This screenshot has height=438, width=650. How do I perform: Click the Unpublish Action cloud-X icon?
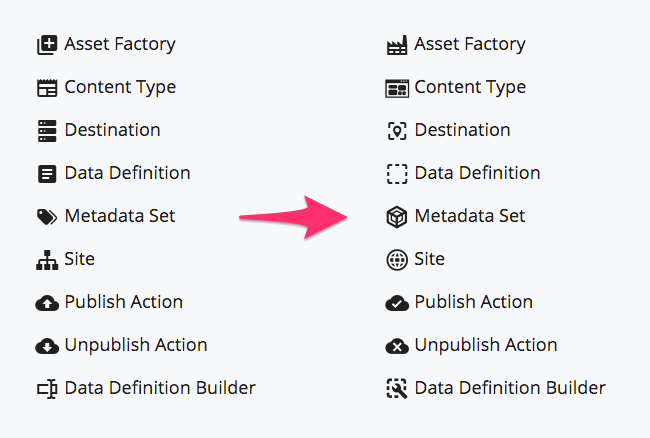[x=397, y=346]
